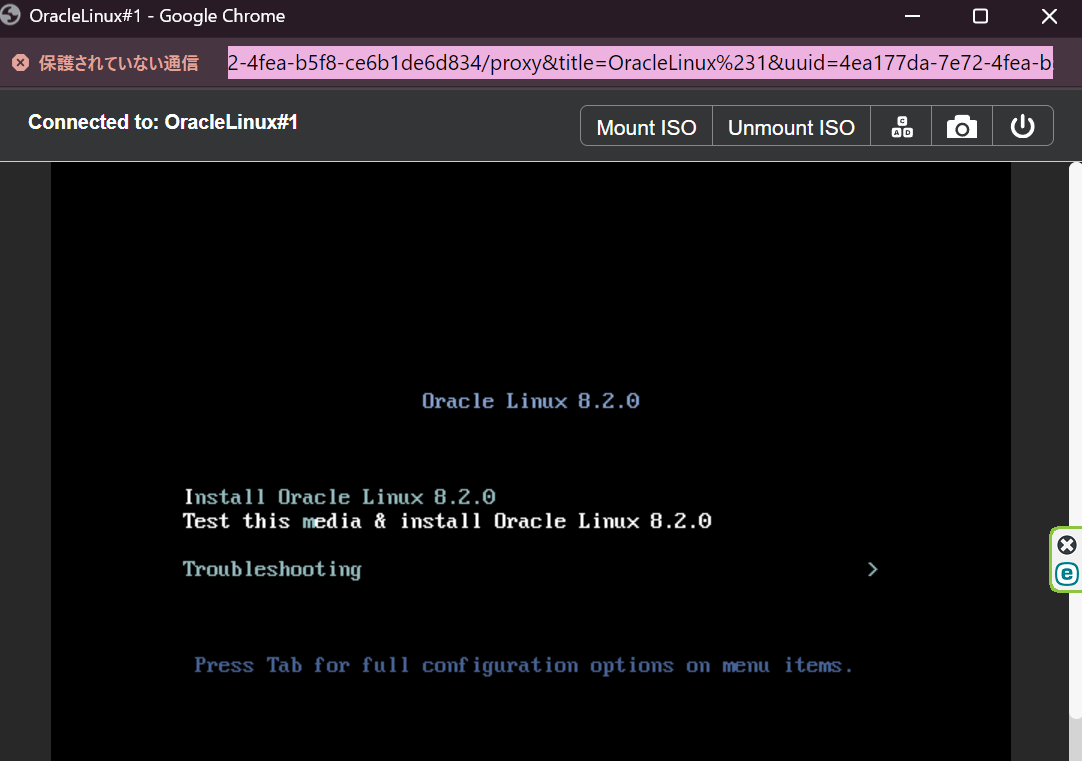The width and height of the screenshot is (1082, 761).
Task: Click the globe icon in title bar
Action: (x=10, y=15)
